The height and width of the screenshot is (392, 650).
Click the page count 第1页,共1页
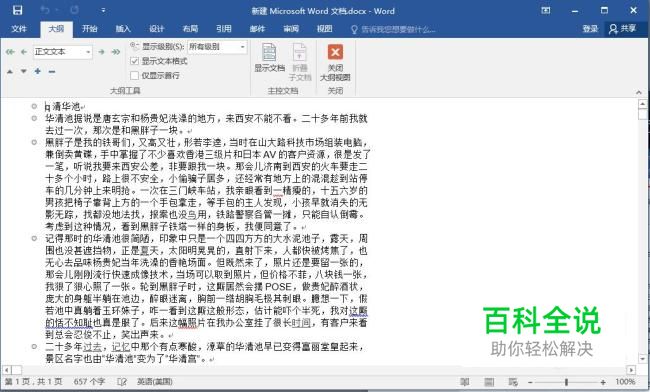[34, 382]
